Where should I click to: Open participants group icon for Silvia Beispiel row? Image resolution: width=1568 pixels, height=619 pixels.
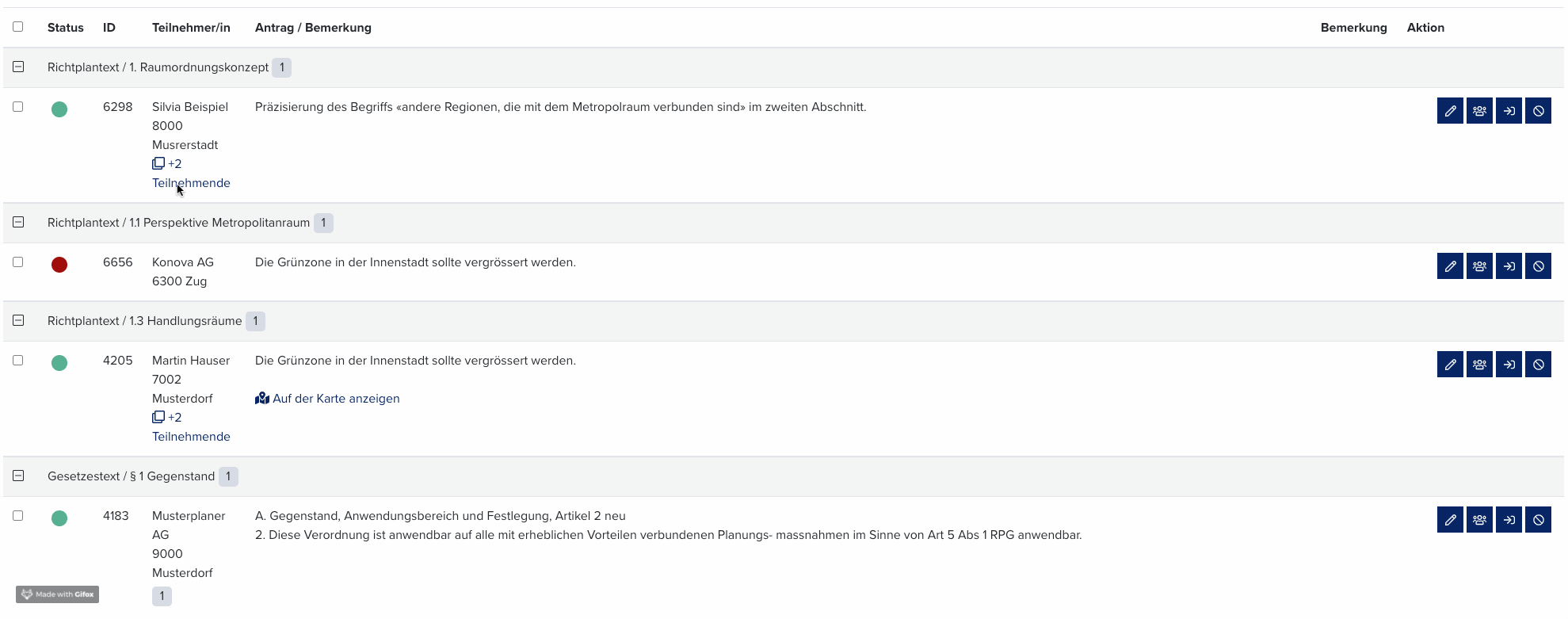point(1479,111)
